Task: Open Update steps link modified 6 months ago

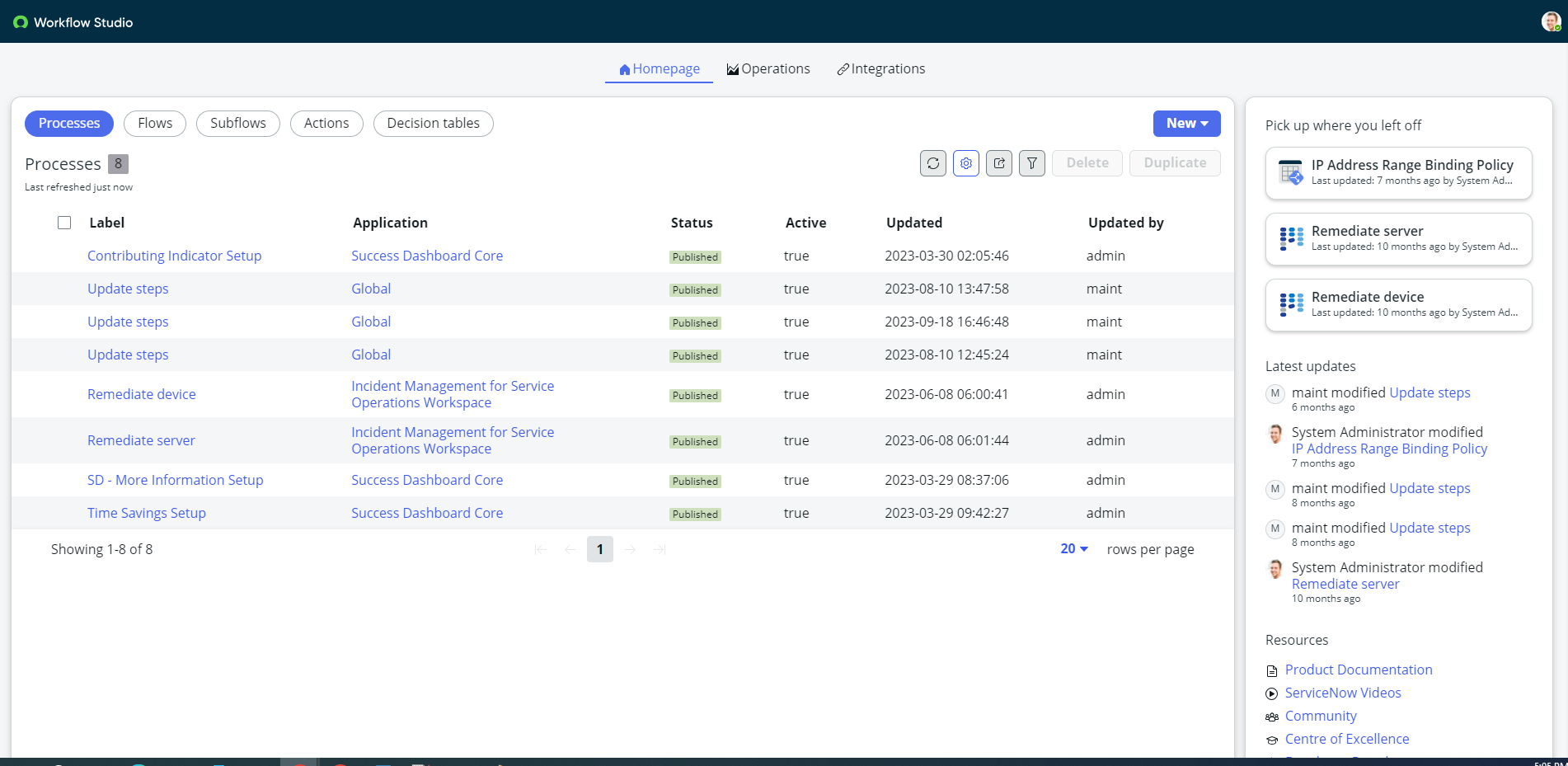Action: 1430,392
